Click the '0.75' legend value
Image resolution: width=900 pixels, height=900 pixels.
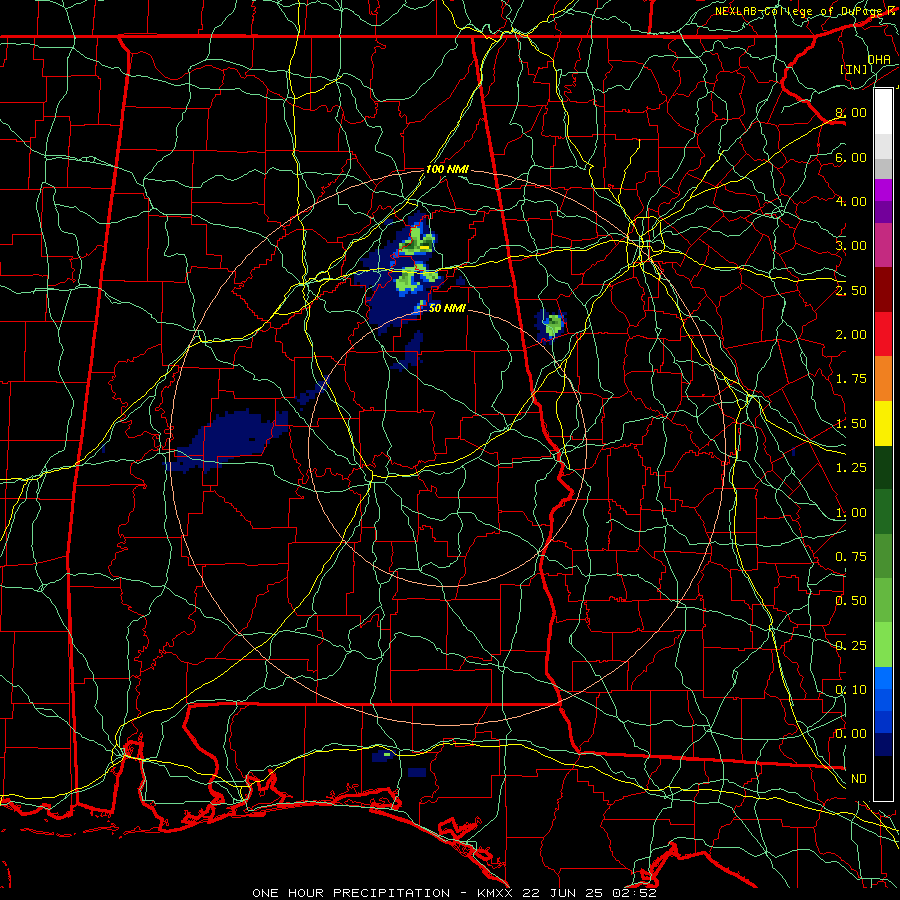851,557
